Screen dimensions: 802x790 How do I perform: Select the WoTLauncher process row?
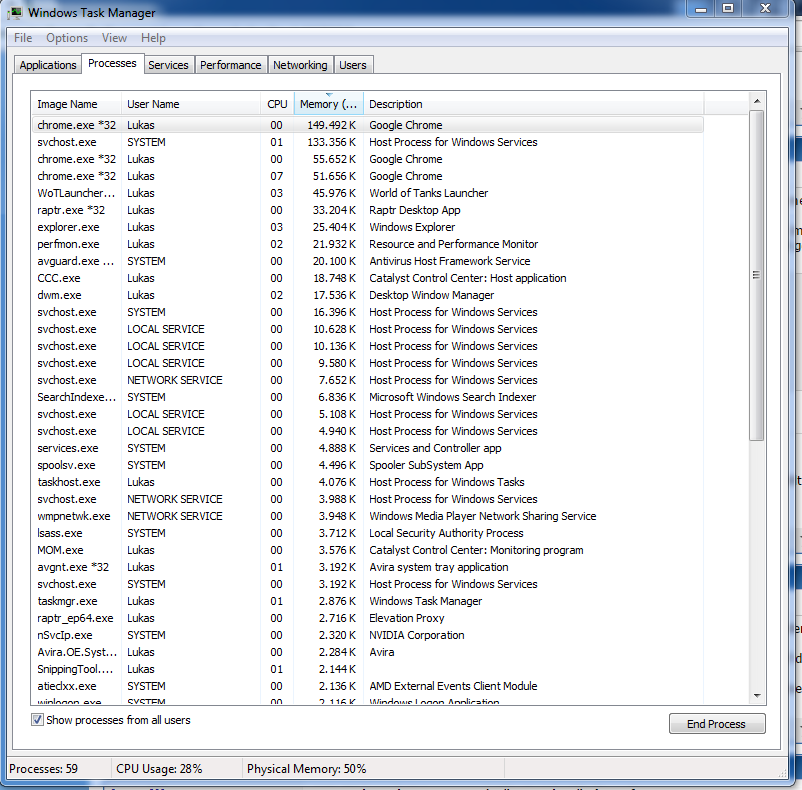(368, 193)
